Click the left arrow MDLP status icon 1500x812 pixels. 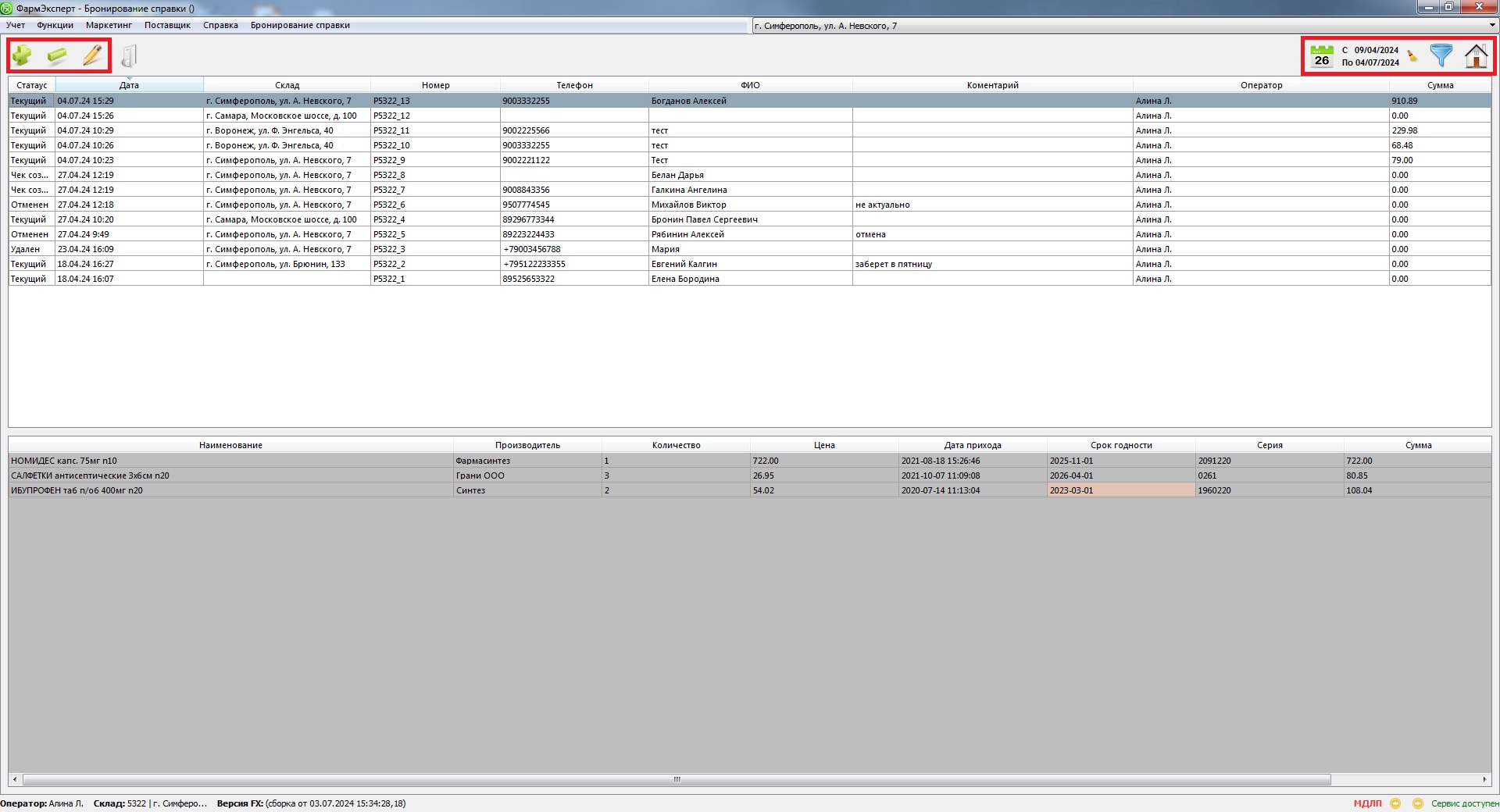point(1395,803)
